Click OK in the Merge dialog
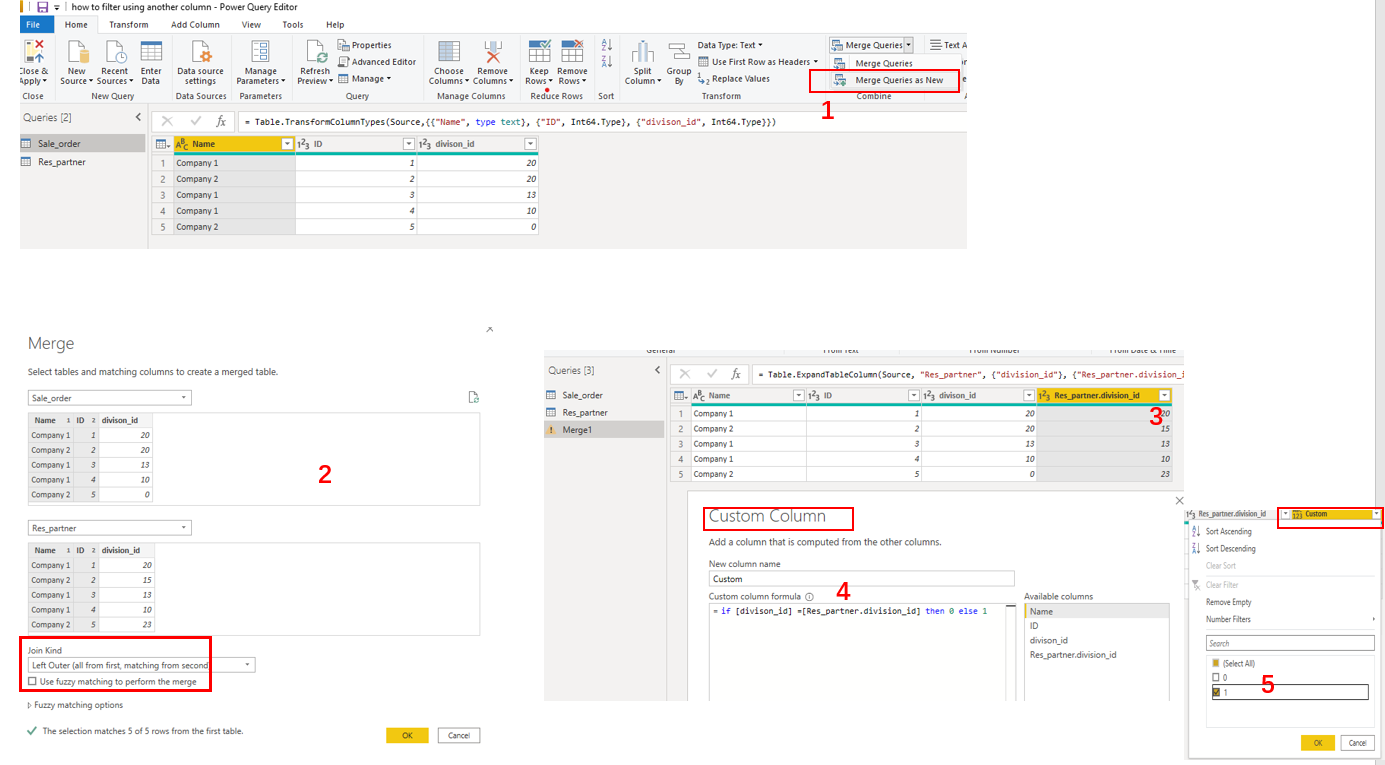The width and height of the screenshot is (1385, 765). pyautogui.click(x=407, y=735)
